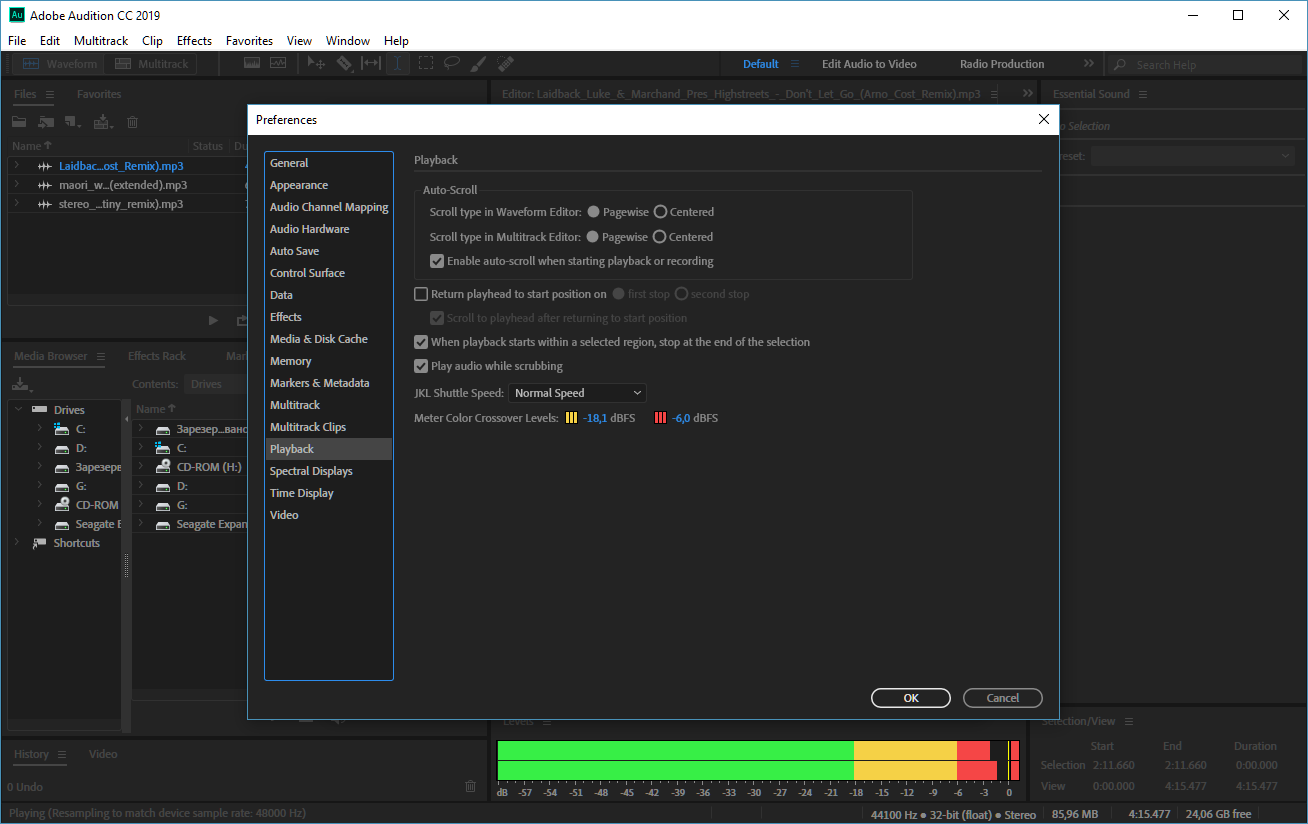Click the Import File icon in Files panel
This screenshot has height=824, width=1308.
pos(46,122)
